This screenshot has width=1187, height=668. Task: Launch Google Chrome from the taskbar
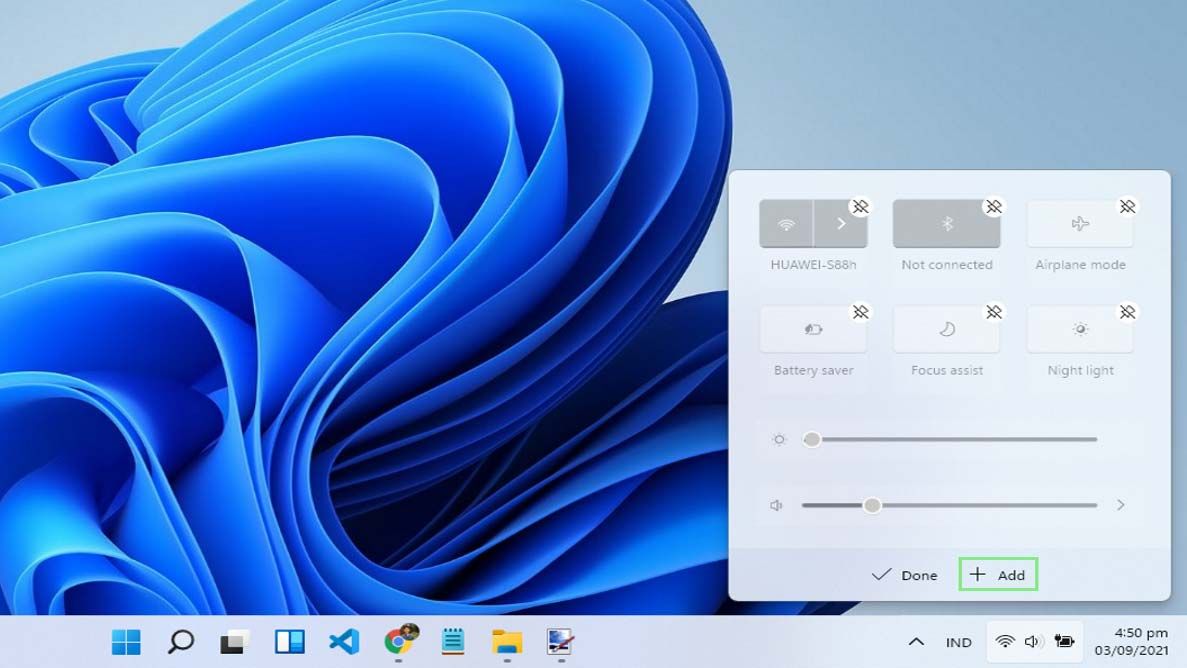tap(399, 642)
